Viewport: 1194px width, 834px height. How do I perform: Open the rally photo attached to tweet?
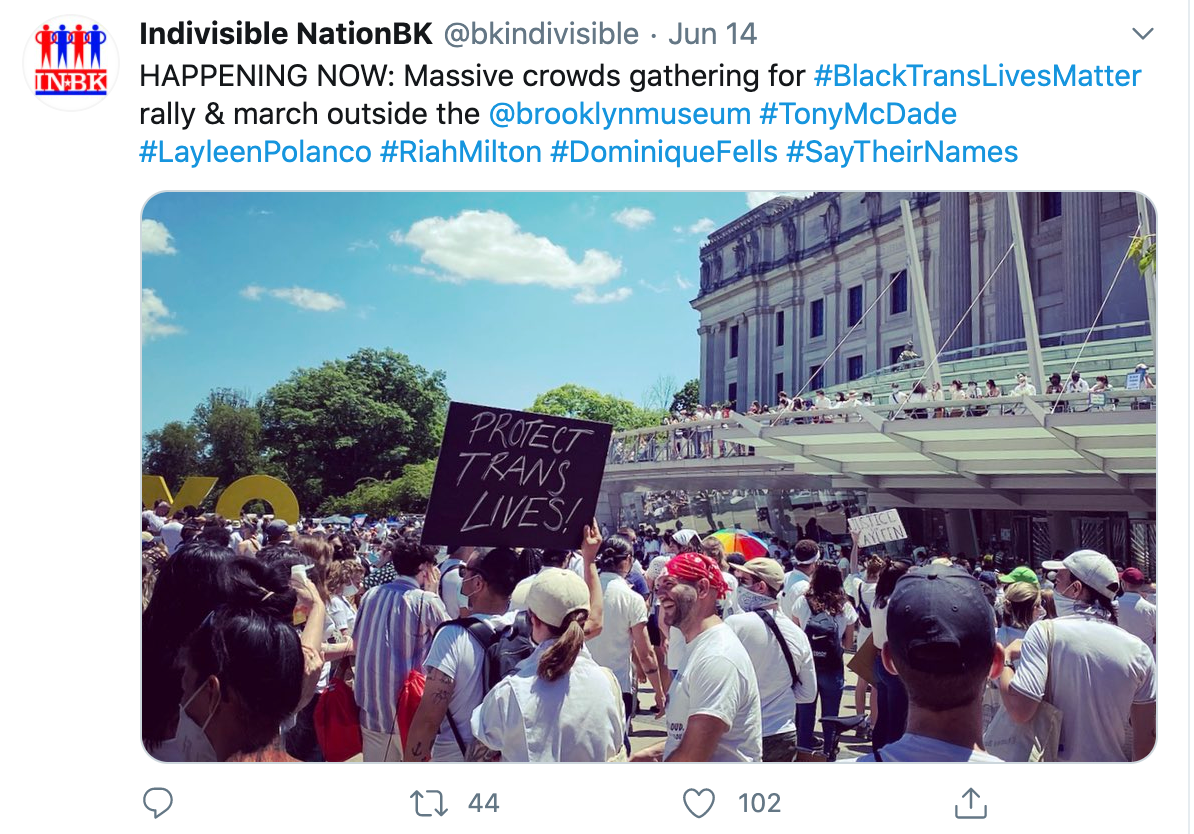pyautogui.click(x=649, y=477)
